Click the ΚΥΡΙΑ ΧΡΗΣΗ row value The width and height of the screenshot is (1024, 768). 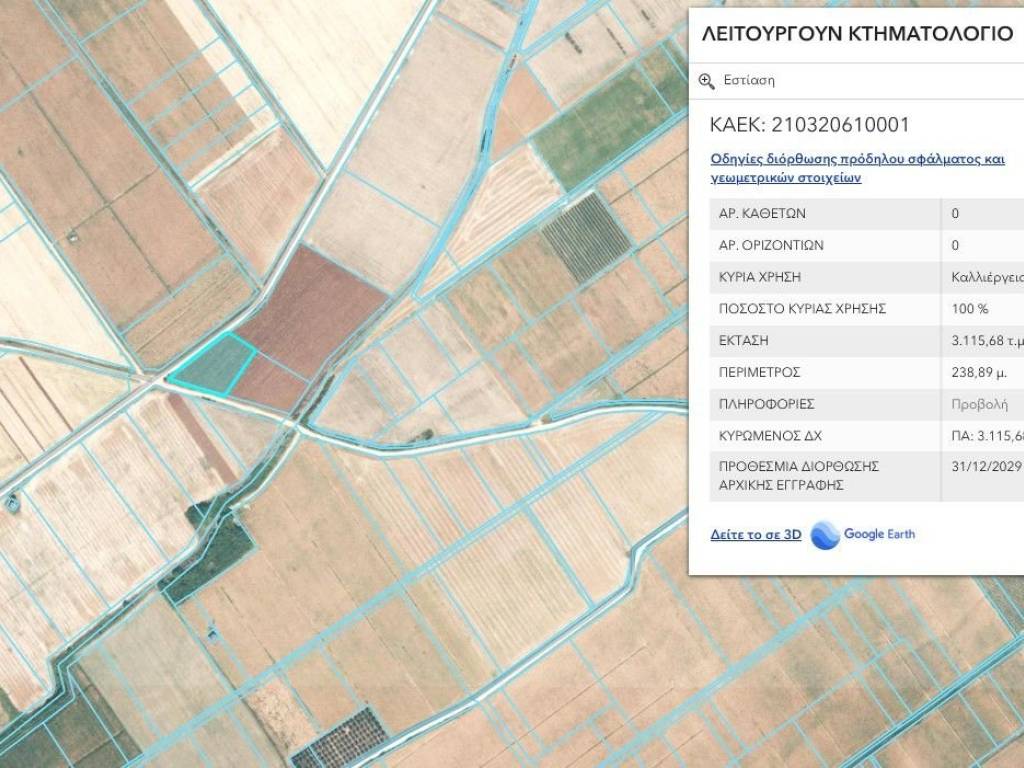[x=986, y=277]
